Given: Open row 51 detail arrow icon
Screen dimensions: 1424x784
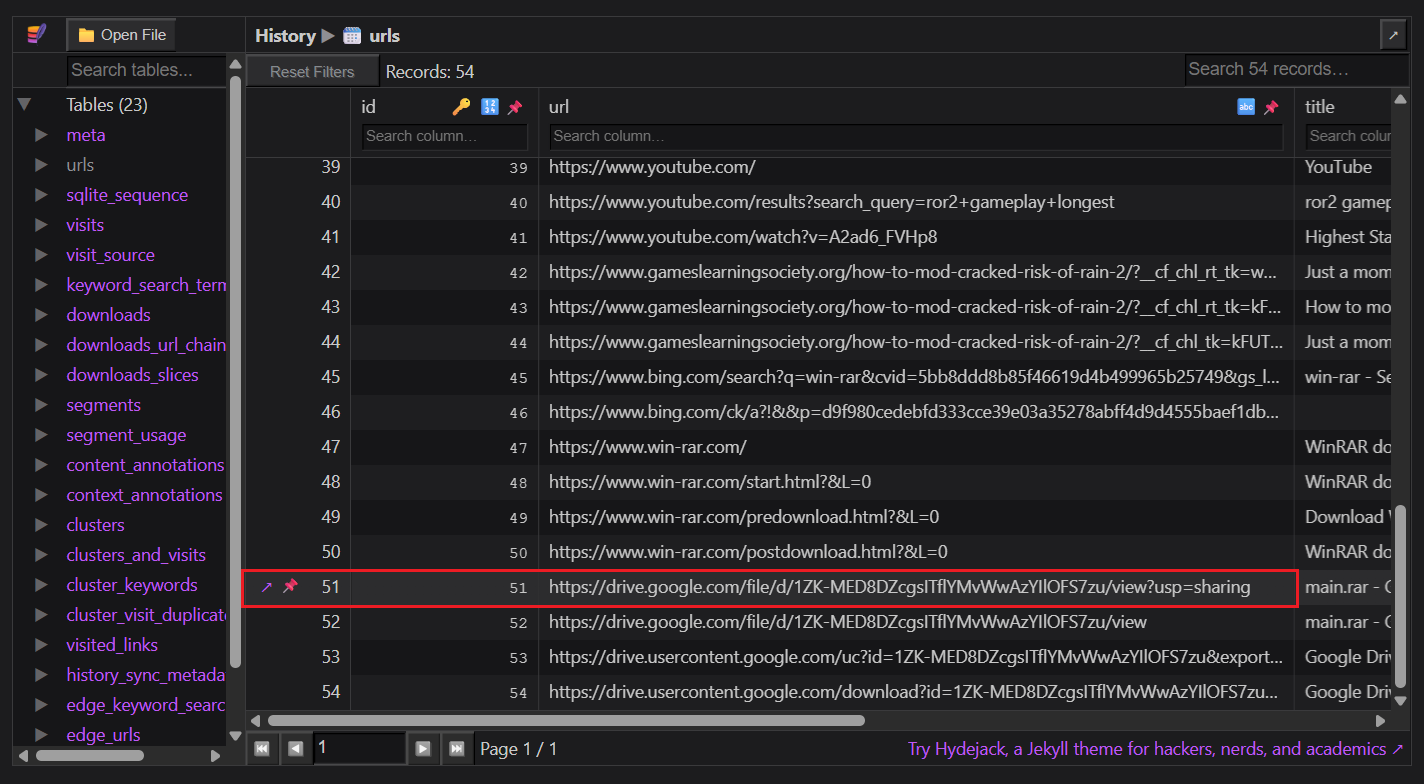Looking at the screenshot, I should tap(266, 587).
